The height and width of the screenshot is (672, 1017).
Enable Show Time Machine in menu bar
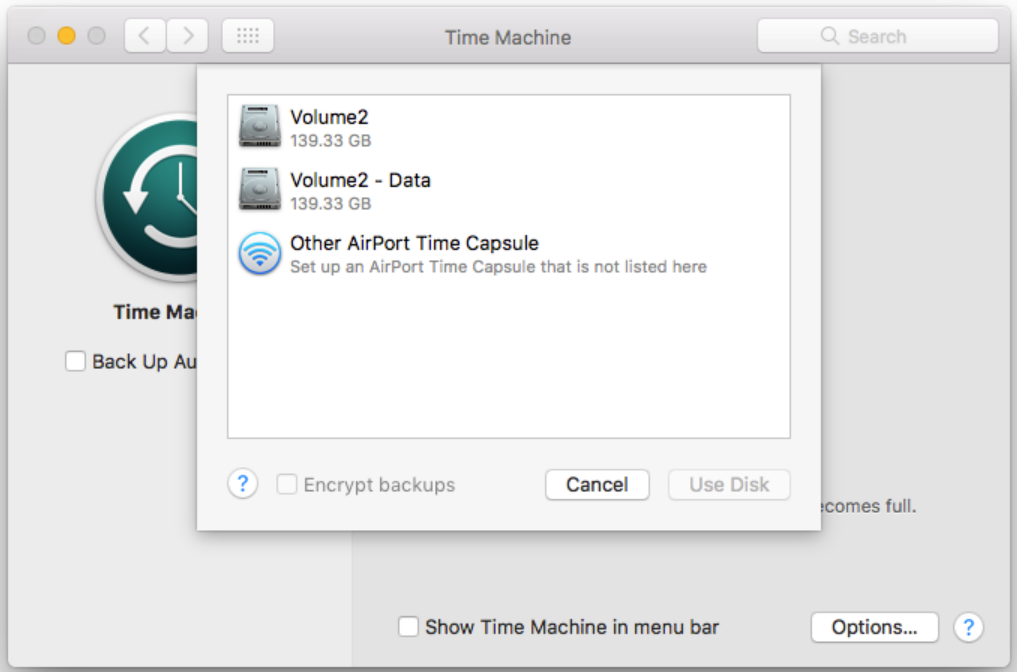click(x=407, y=627)
